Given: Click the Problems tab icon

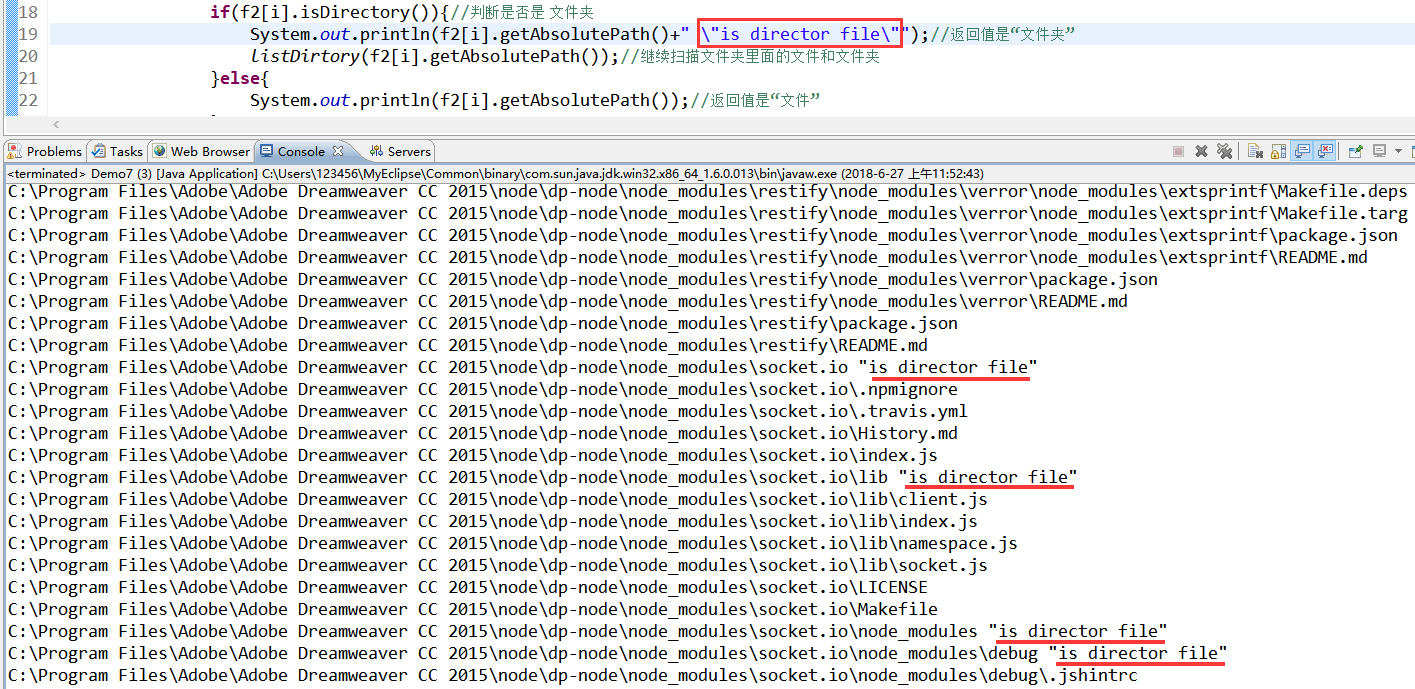Looking at the screenshot, I should (x=15, y=151).
